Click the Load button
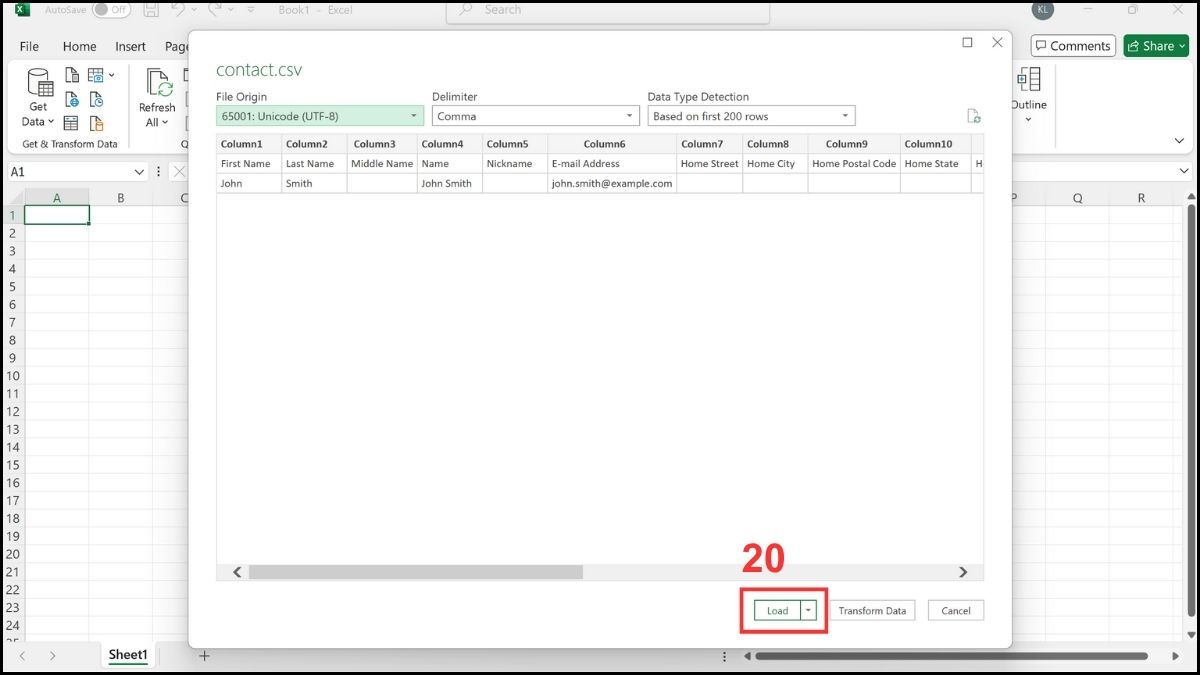Image resolution: width=1200 pixels, height=675 pixels. 779,610
